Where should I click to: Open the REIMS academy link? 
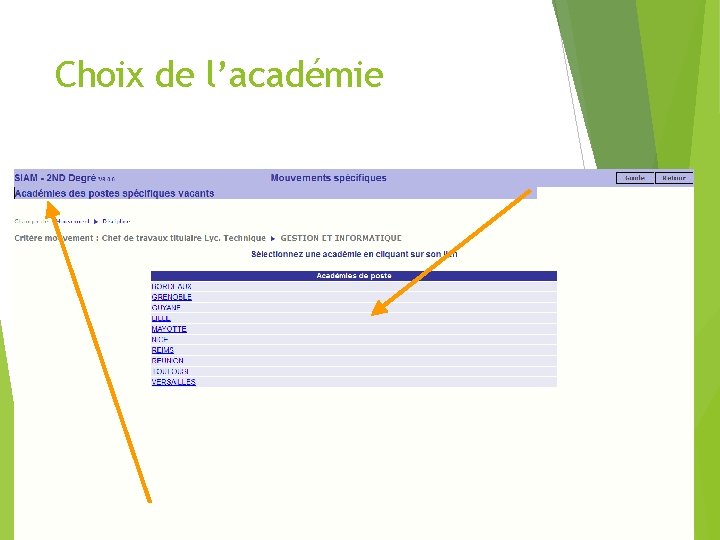click(x=163, y=350)
